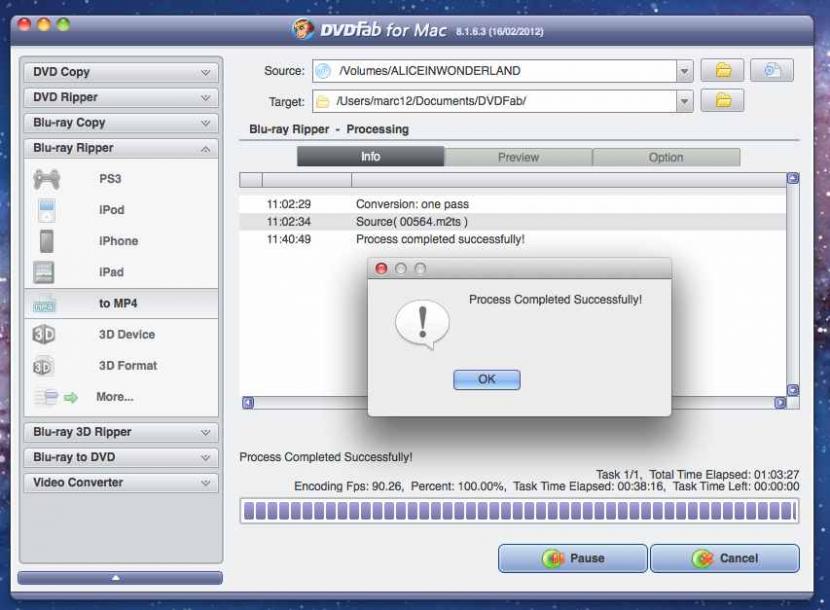Select log row 'Conversion: one pass'
This screenshot has width=830, height=610.
pyautogui.click(x=512, y=204)
